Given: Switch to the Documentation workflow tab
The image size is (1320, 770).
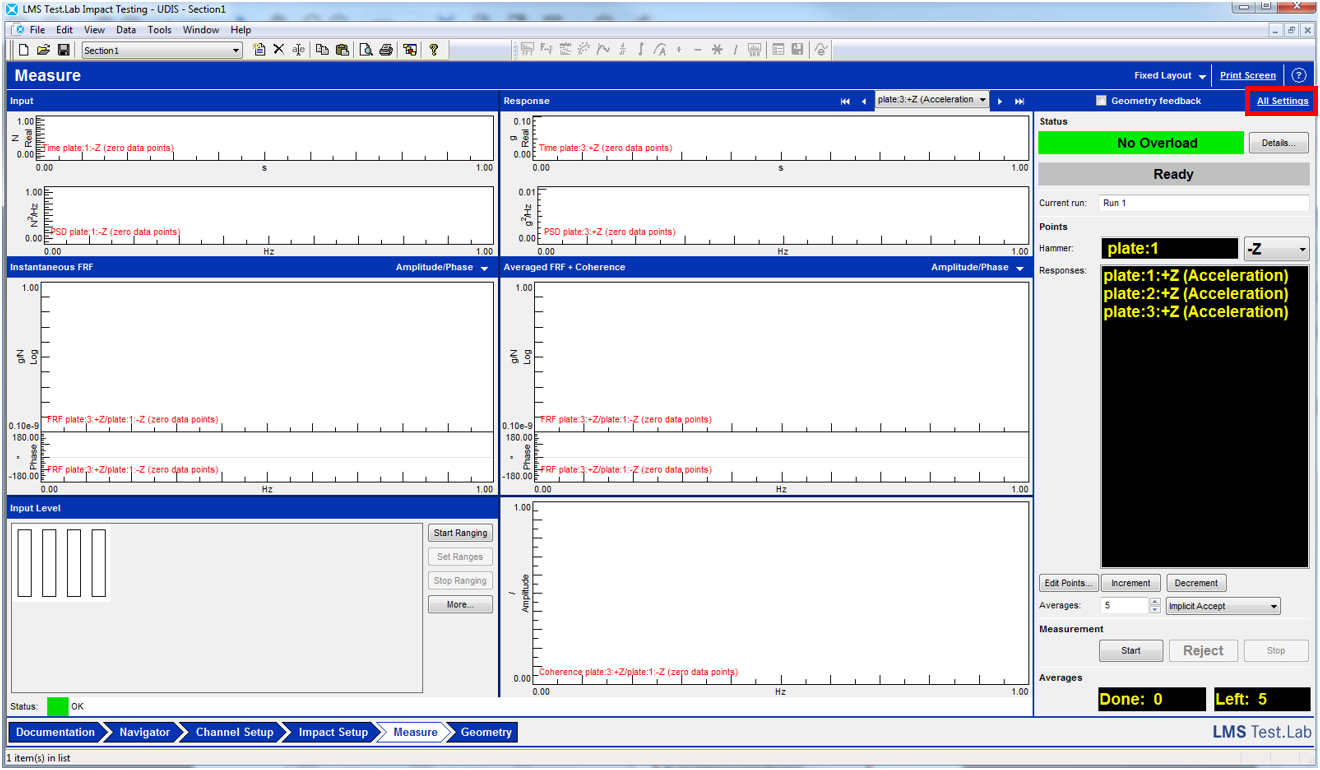Looking at the screenshot, I should pyautogui.click(x=55, y=732).
